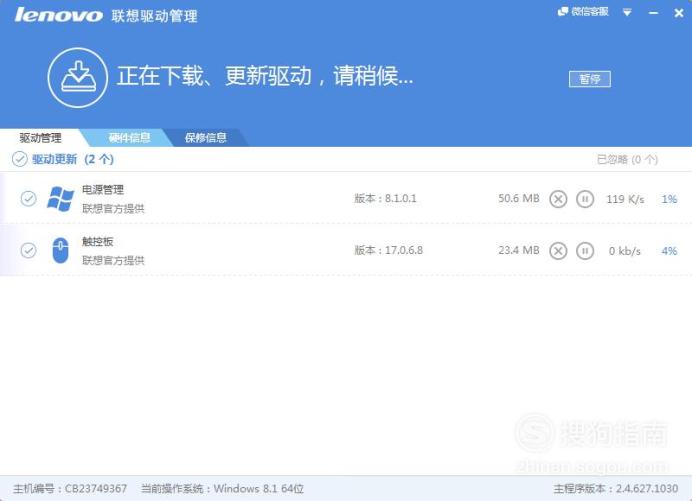Click the 1% progress value

669,199
